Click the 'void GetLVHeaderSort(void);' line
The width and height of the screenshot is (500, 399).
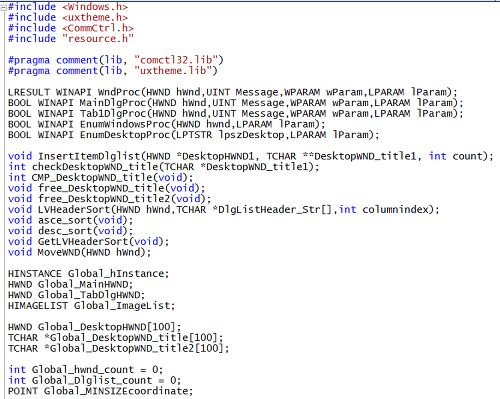[x=89, y=242]
